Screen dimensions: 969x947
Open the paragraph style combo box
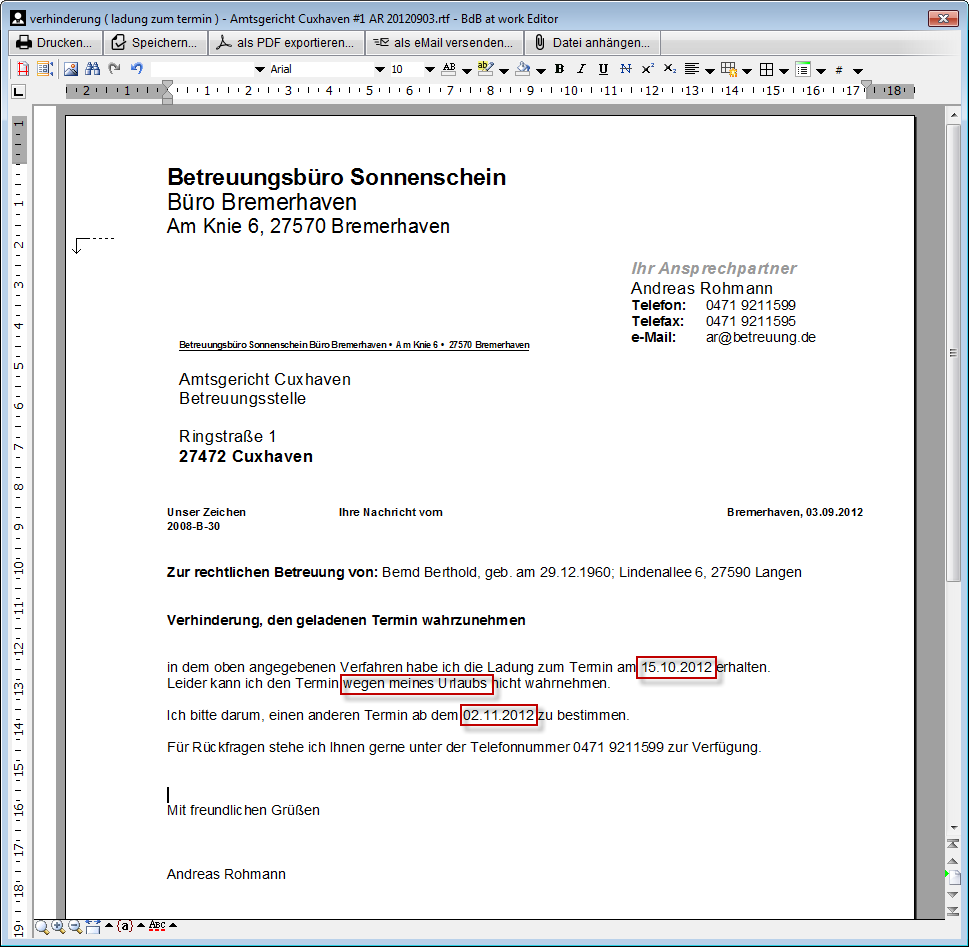click(x=208, y=69)
